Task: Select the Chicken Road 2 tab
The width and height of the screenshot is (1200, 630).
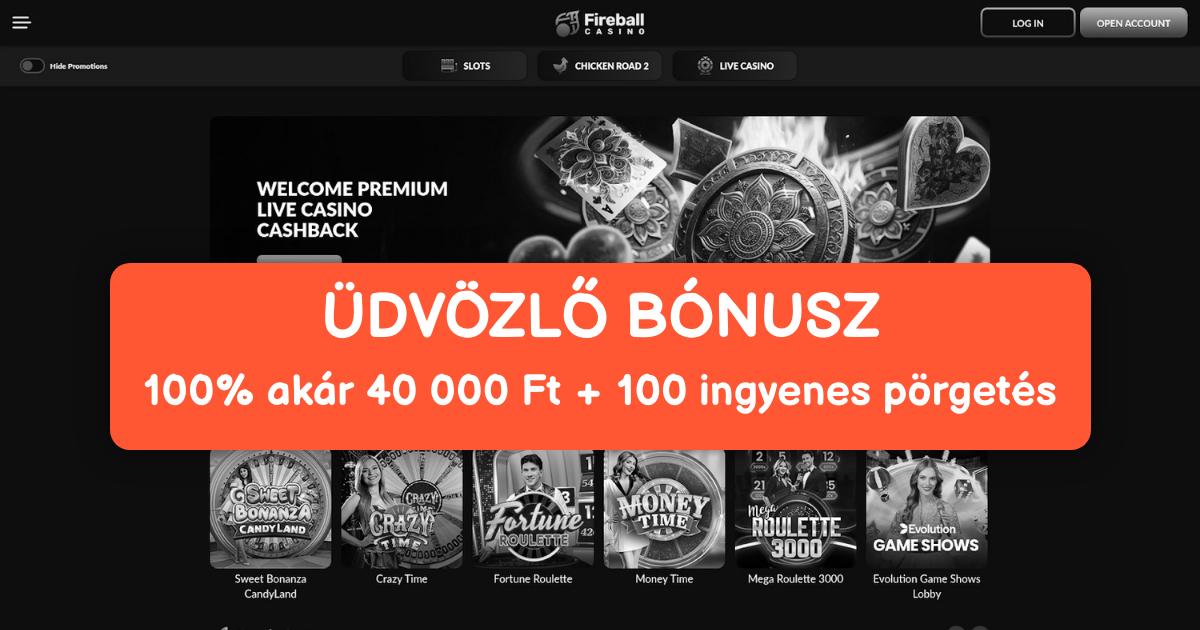Action: pos(600,66)
